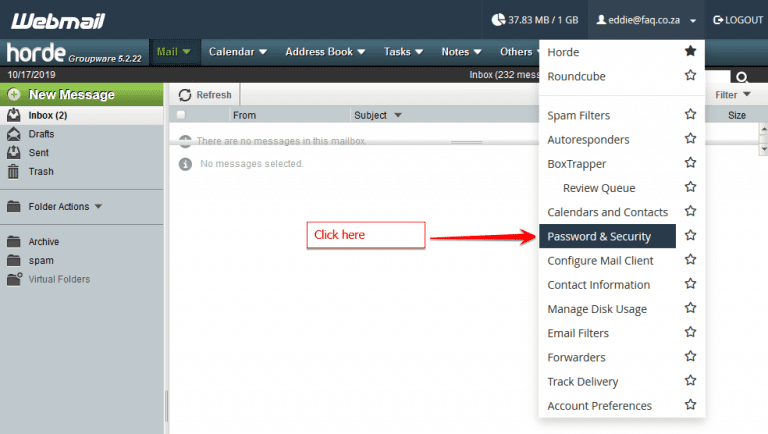Image resolution: width=768 pixels, height=434 pixels.
Task: Click the Logout icon
Action: pyautogui.click(x=718, y=20)
